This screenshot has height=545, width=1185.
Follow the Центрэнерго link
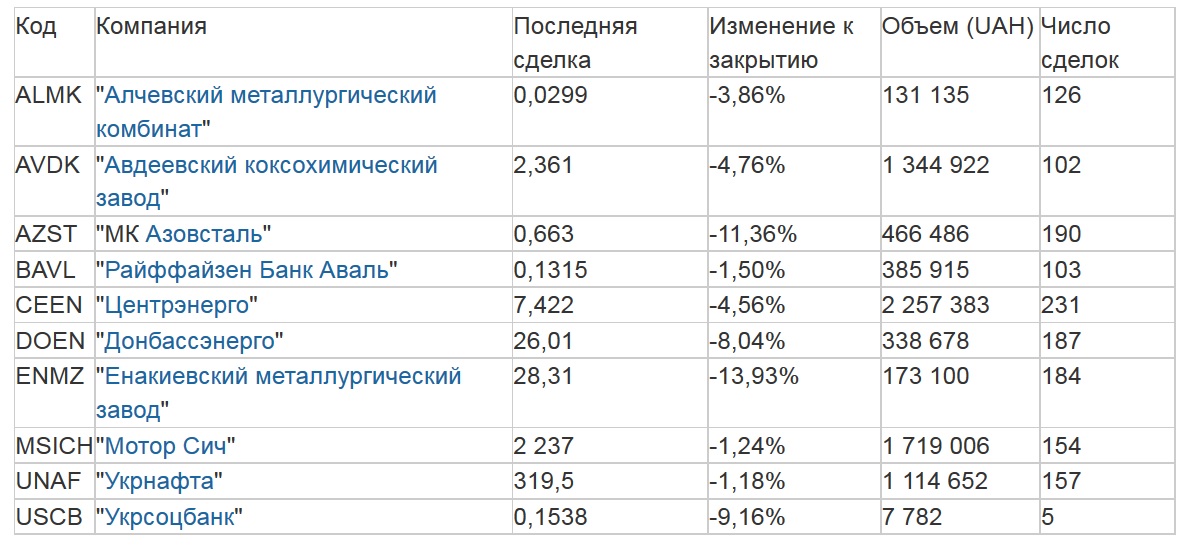pos(177,304)
